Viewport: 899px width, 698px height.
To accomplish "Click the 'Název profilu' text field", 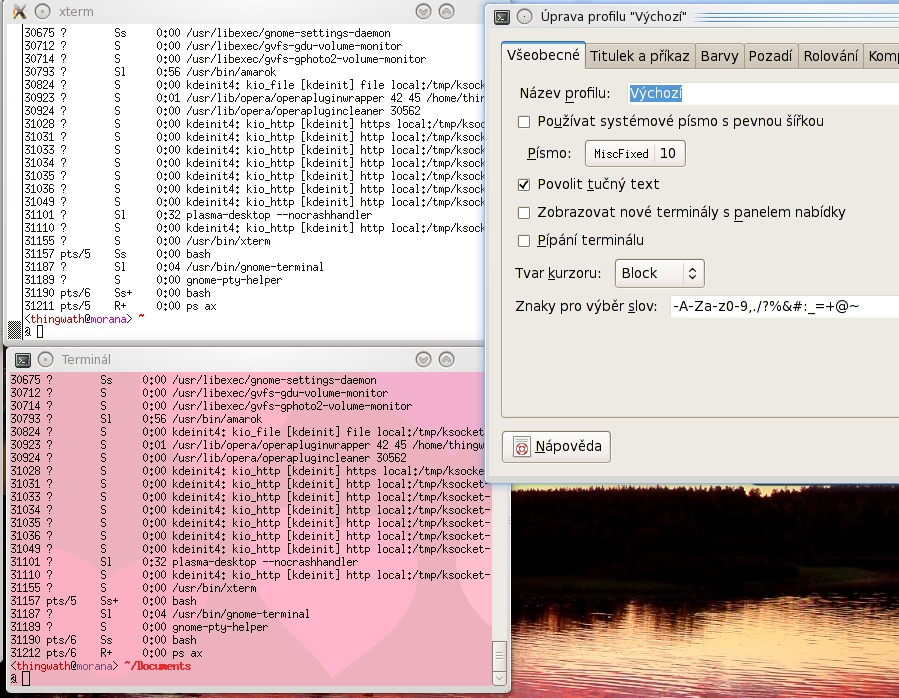I will 763,93.
